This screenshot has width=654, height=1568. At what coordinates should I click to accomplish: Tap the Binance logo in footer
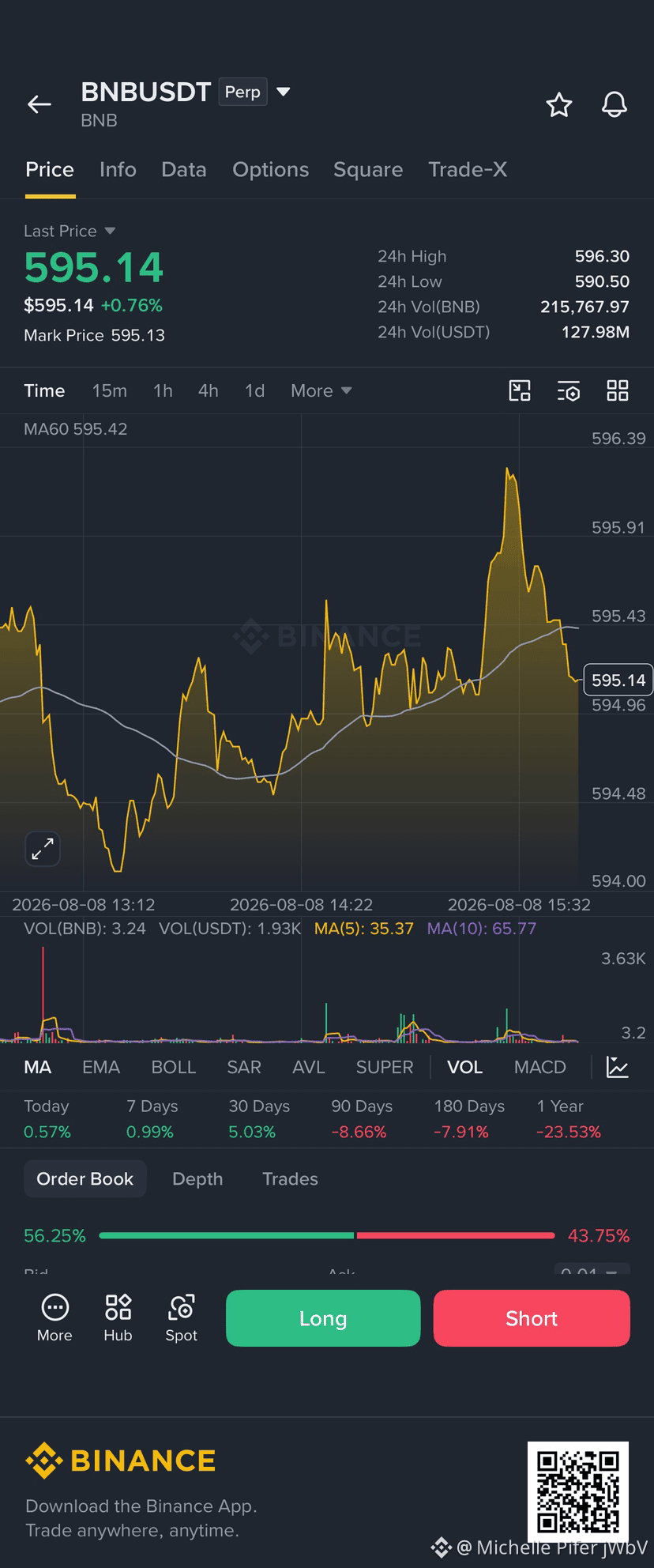[x=120, y=1461]
